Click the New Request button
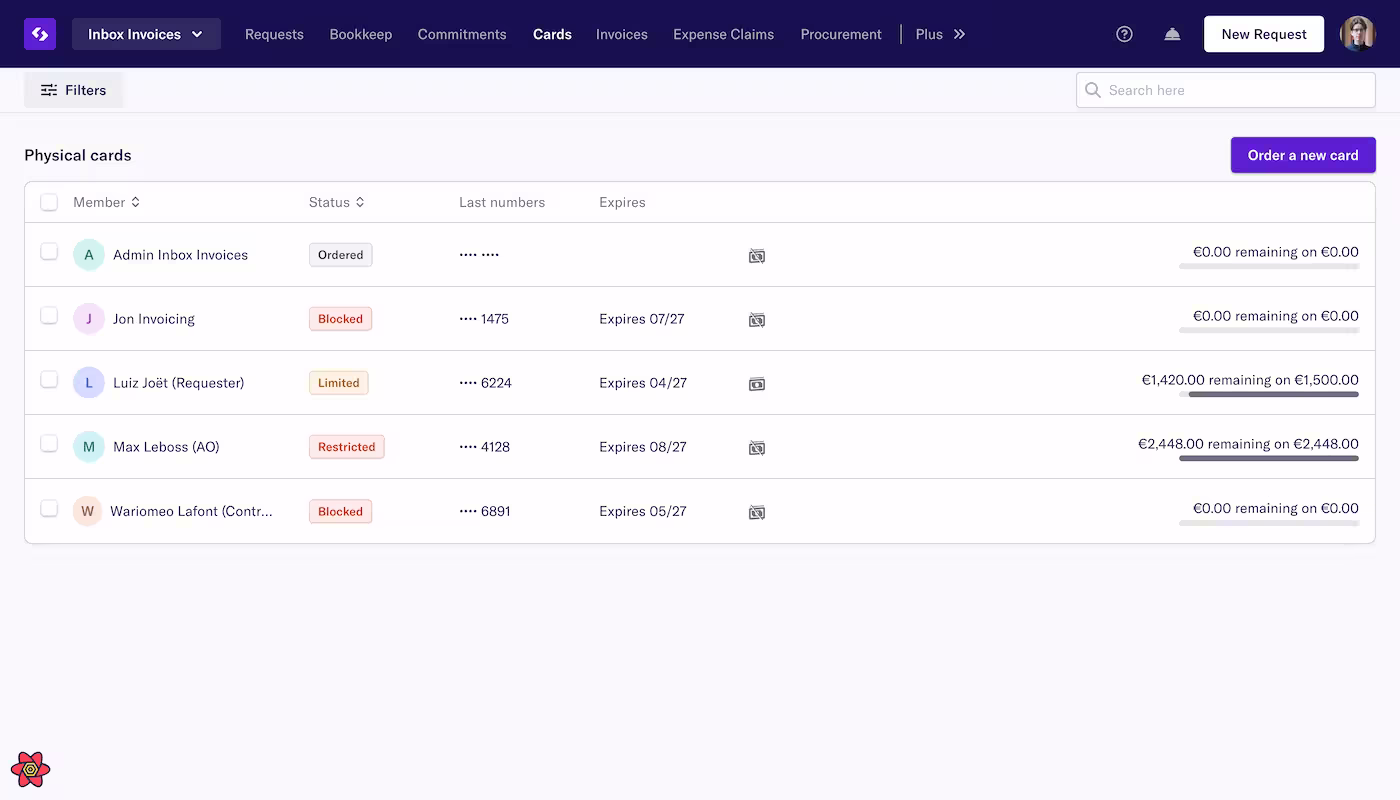The width and height of the screenshot is (1400, 800). click(x=1264, y=34)
